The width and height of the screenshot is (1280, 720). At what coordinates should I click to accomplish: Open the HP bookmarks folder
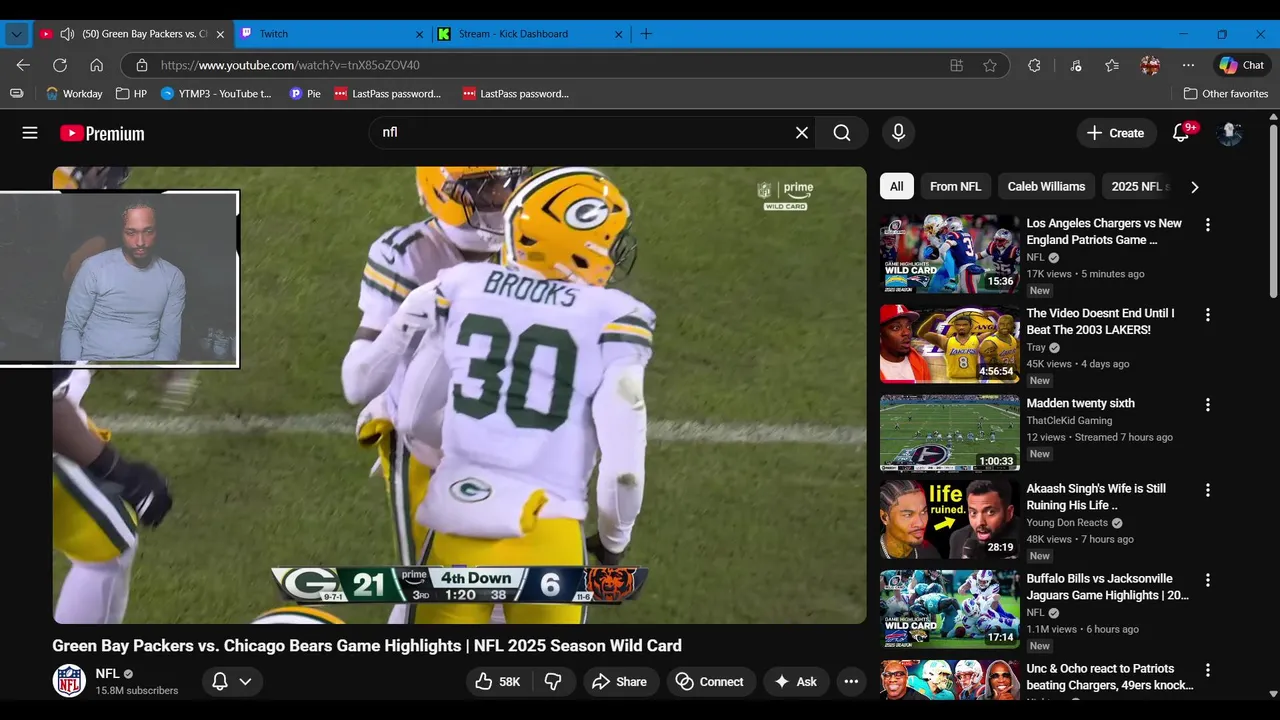[131, 94]
